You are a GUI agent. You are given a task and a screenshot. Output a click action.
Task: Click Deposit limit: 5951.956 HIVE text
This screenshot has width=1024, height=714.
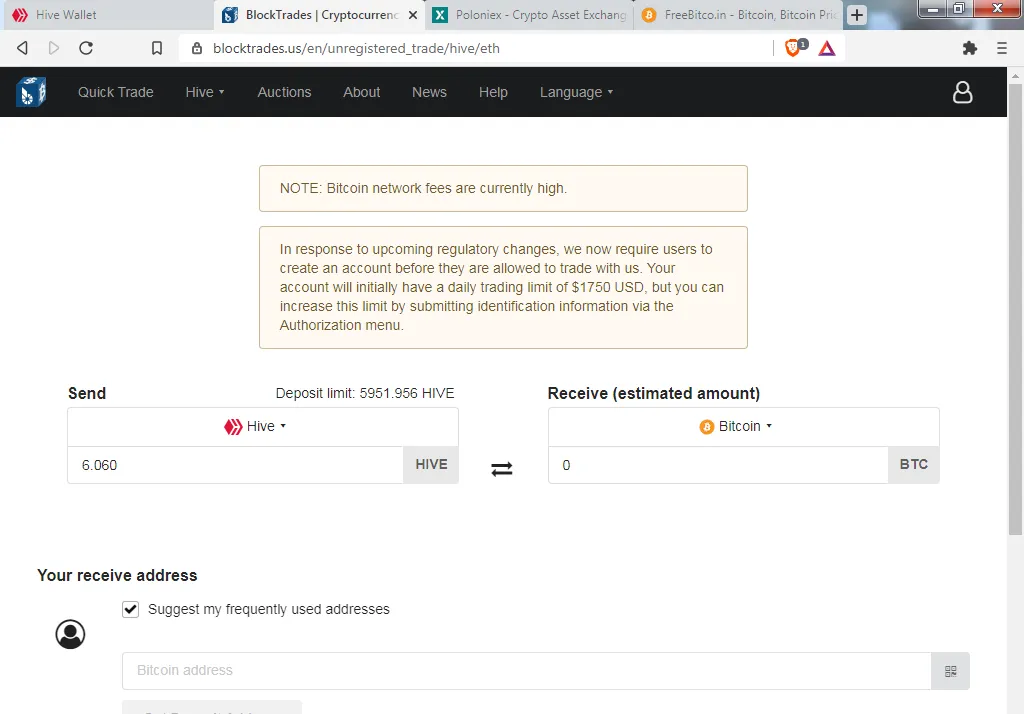[x=364, y=393]
